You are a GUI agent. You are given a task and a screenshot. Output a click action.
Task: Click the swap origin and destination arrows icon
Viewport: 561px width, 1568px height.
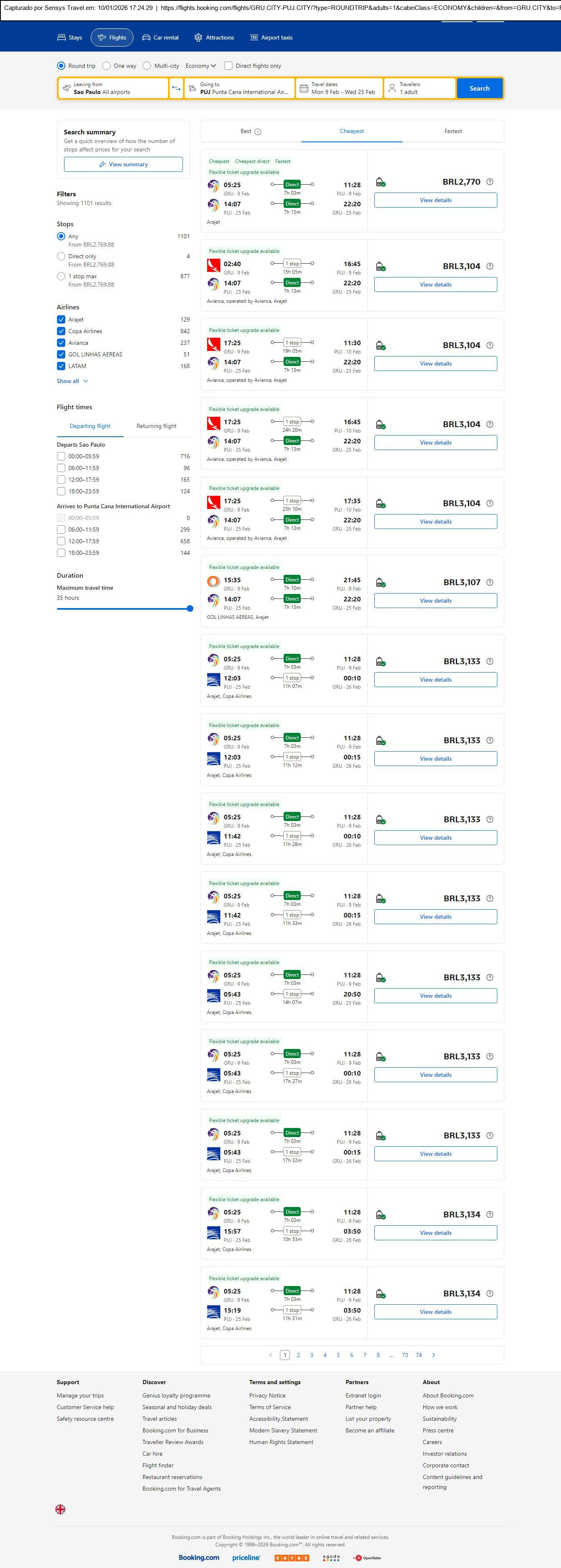(176, 88)
